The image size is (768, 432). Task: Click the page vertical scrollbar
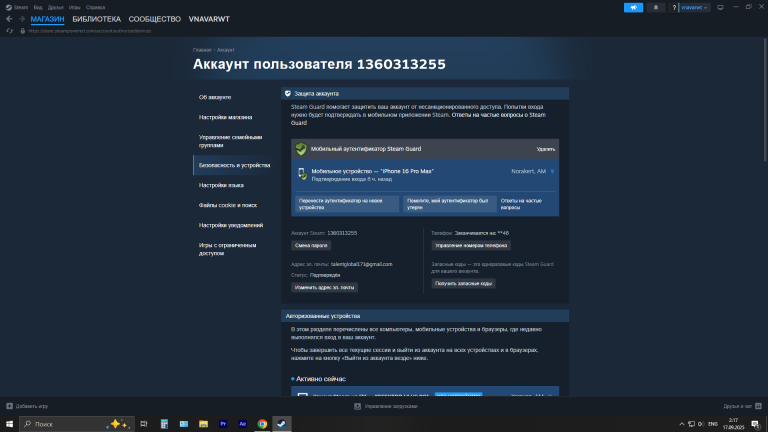765,98
